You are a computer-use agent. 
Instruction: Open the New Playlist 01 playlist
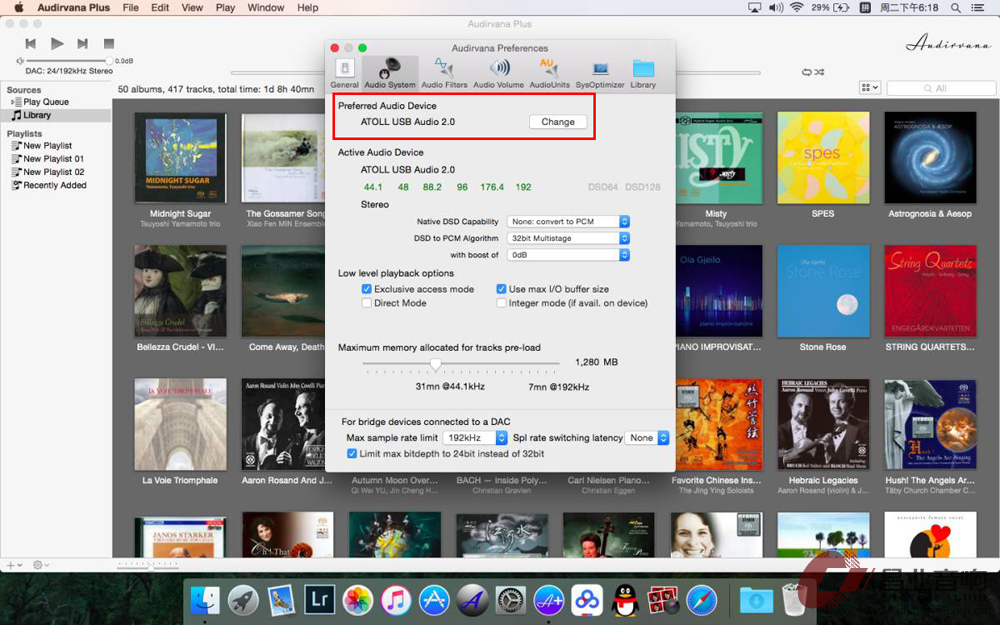coord(55,159)
